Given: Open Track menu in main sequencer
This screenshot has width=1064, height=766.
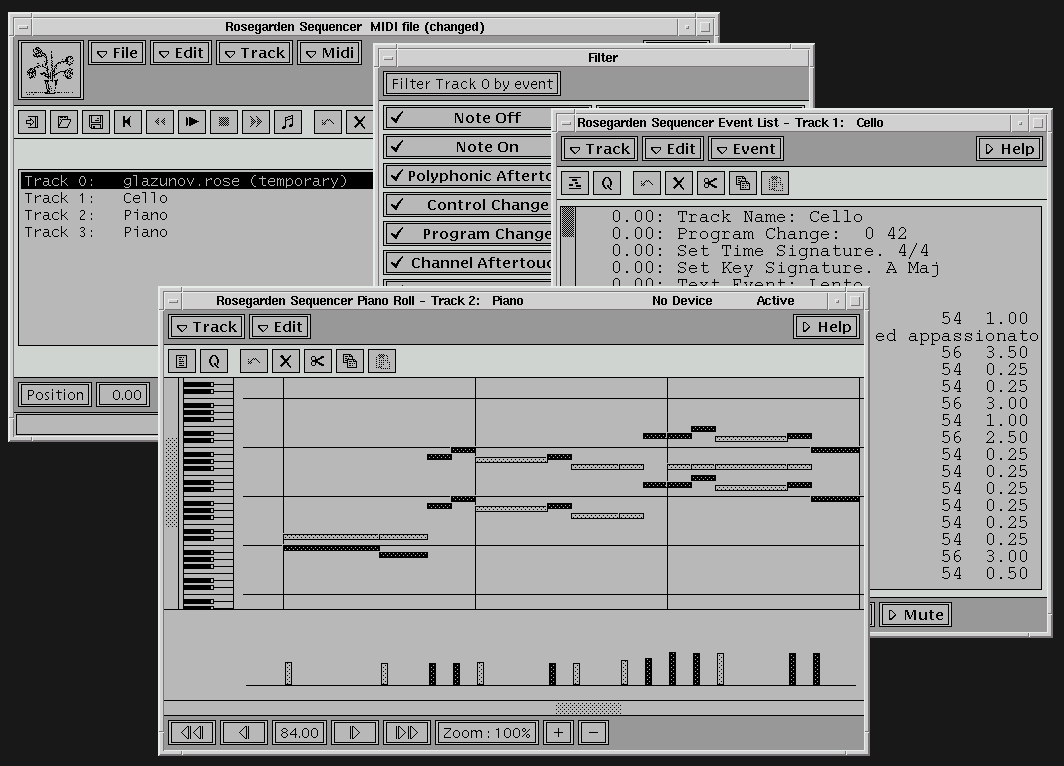Looking at the screenshot, I should tap(254, 53).
